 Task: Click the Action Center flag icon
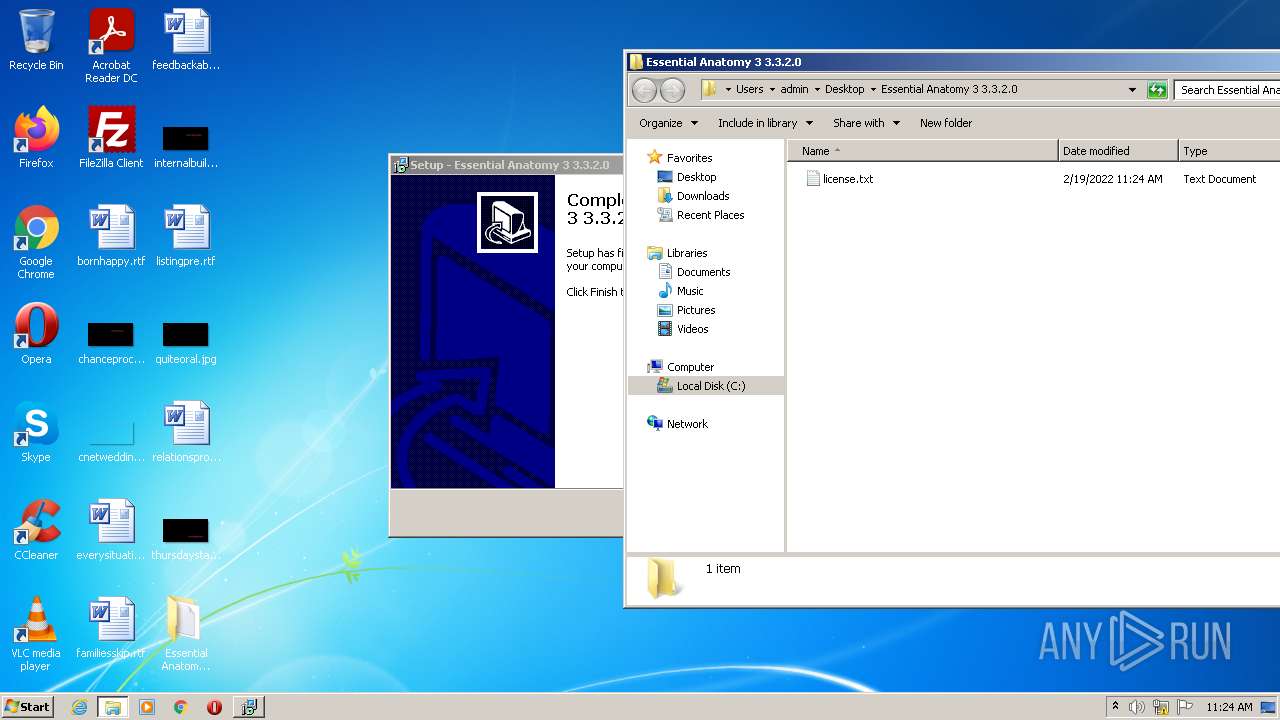click(1185, 707)
